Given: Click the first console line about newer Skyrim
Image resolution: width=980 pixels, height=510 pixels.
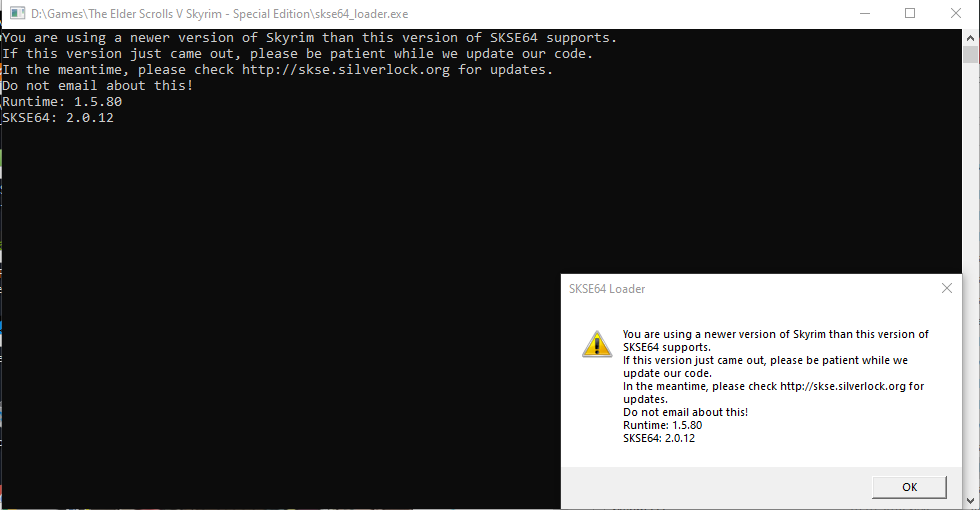Looking at the screenshot, I should 309,38.
